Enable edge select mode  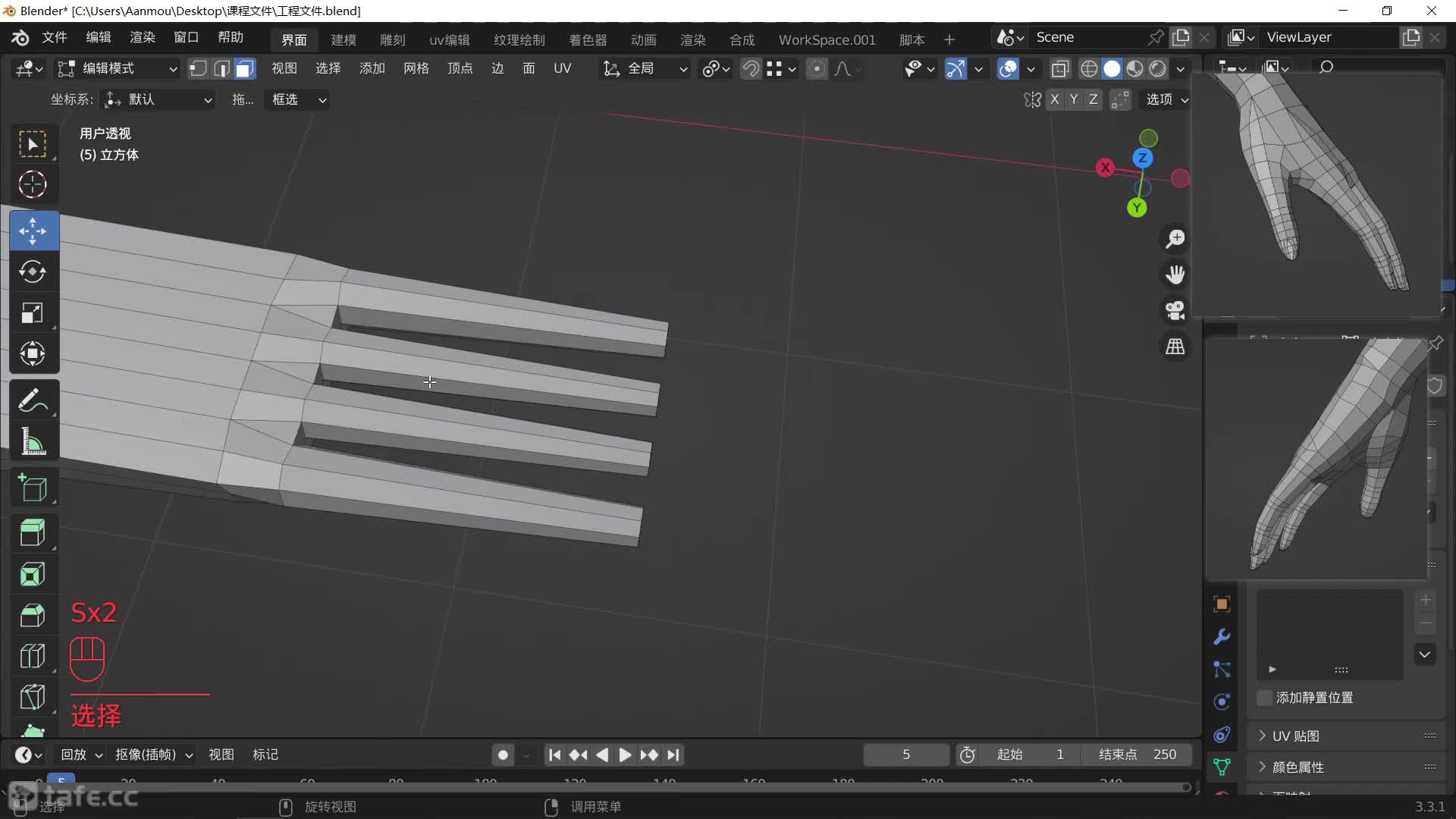point(221,69)
